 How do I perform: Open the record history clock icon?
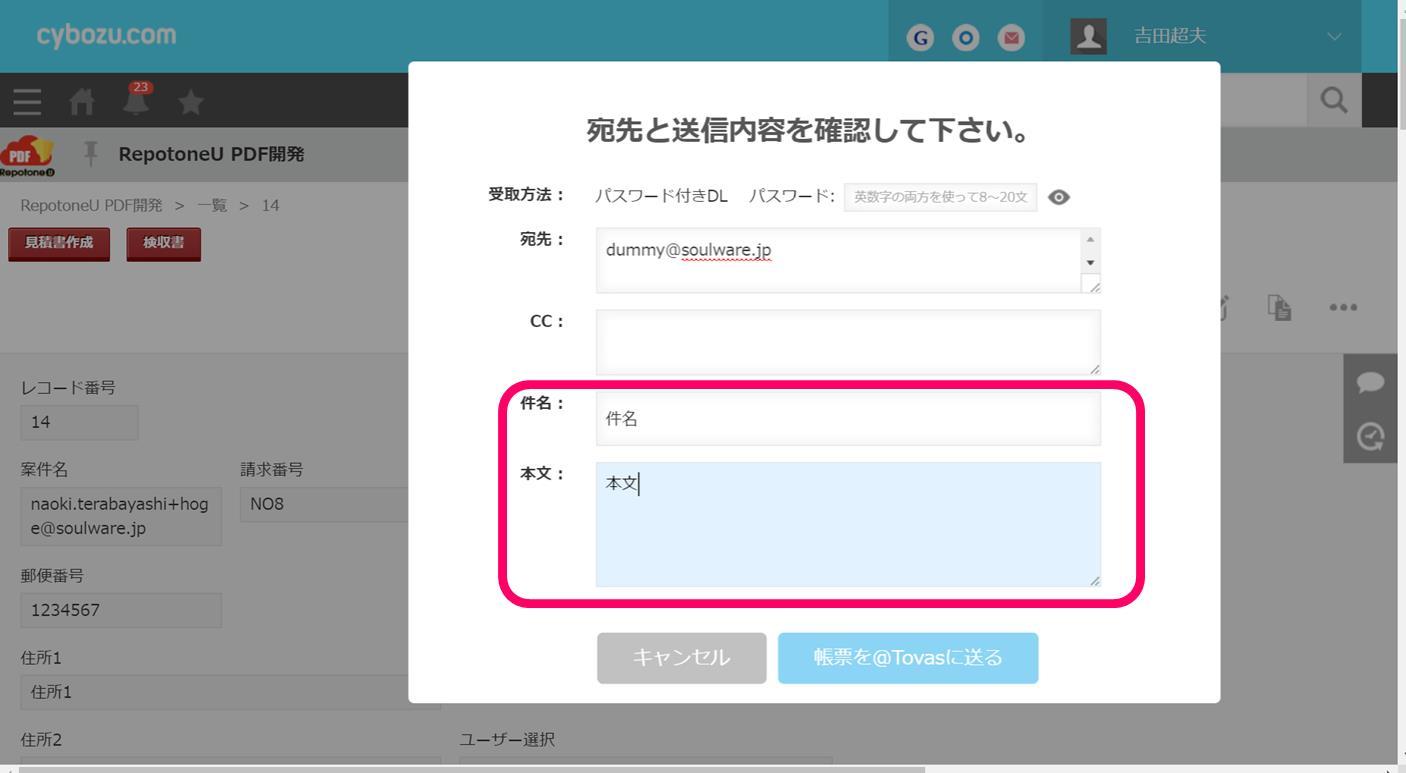(1371, 436)
